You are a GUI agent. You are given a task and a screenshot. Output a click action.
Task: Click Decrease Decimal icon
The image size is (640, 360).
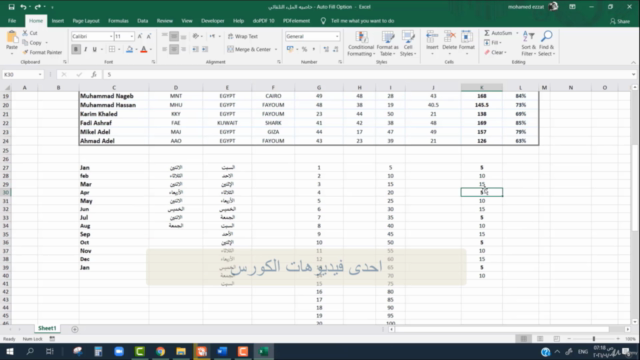click(x=336, y=49)
